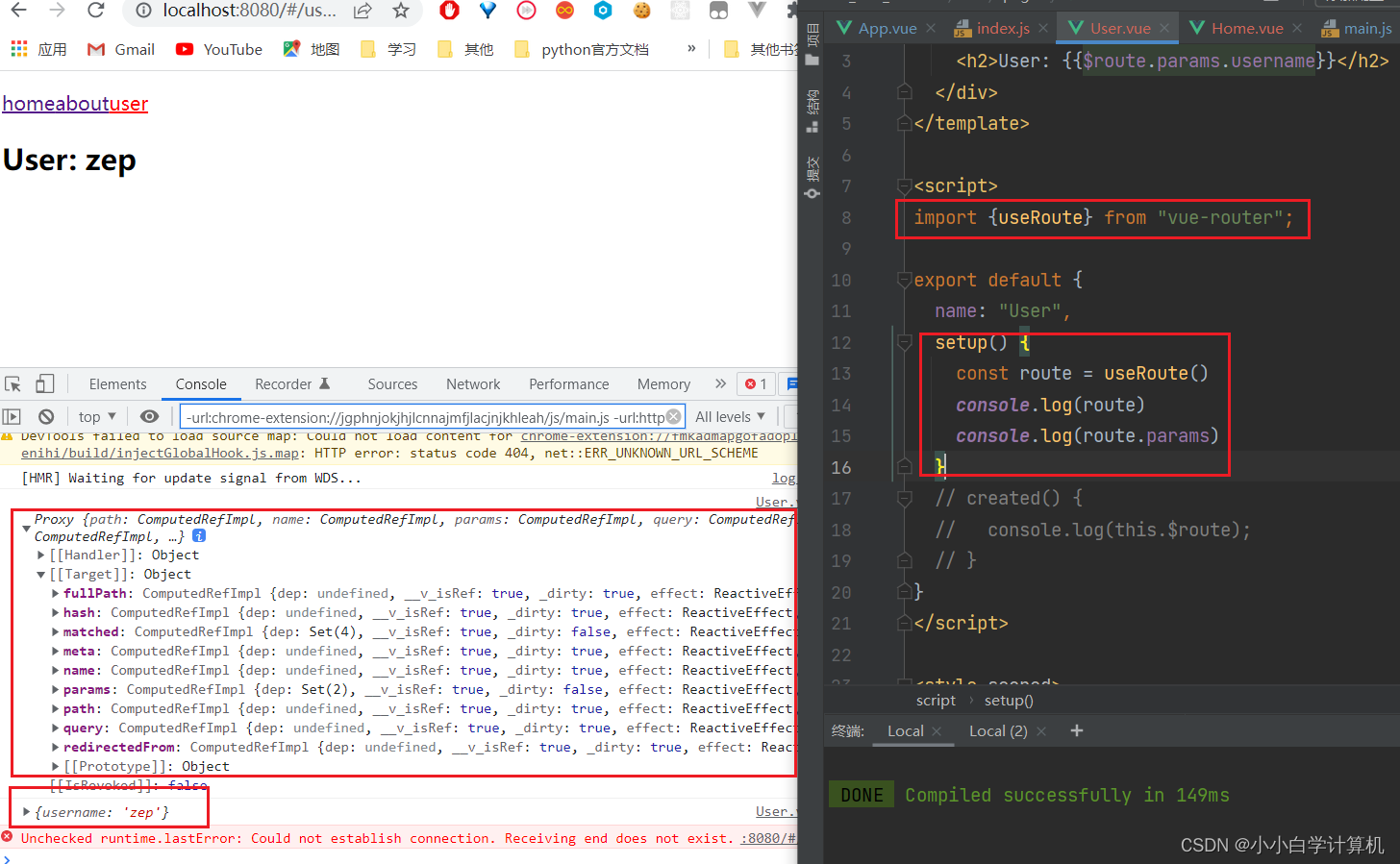Viewport: 1400px width, 864px height.
Task: Open the YouTube bookmark
Action: 219,49
